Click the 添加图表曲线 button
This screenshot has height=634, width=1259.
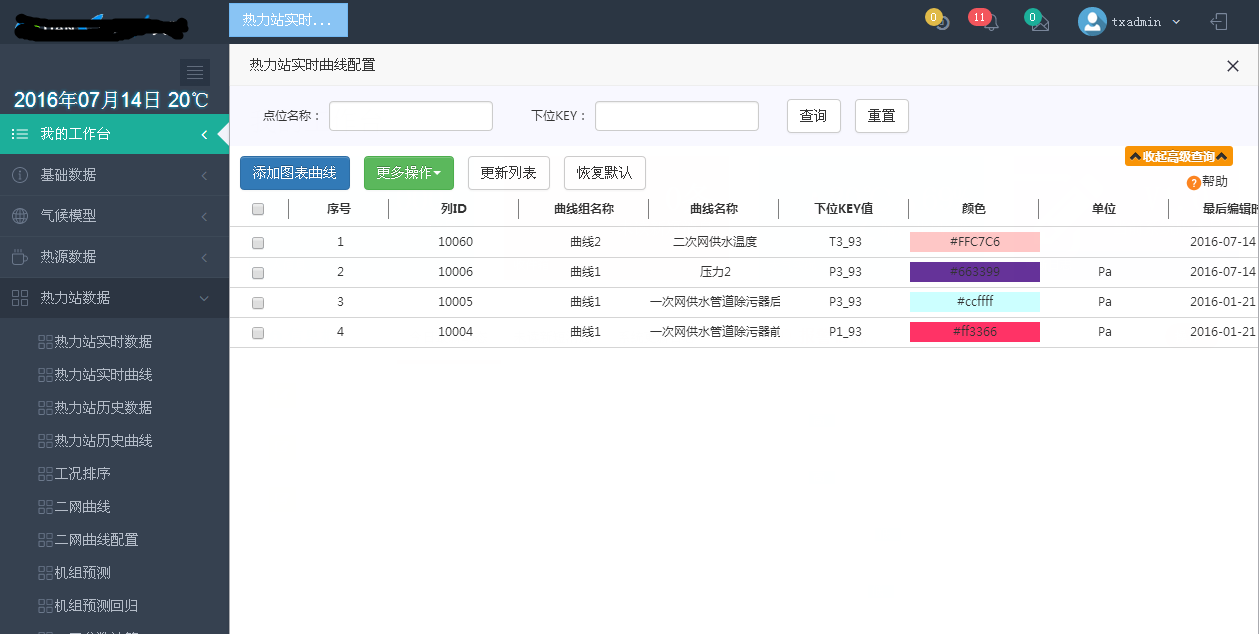[x=295, y=173]
